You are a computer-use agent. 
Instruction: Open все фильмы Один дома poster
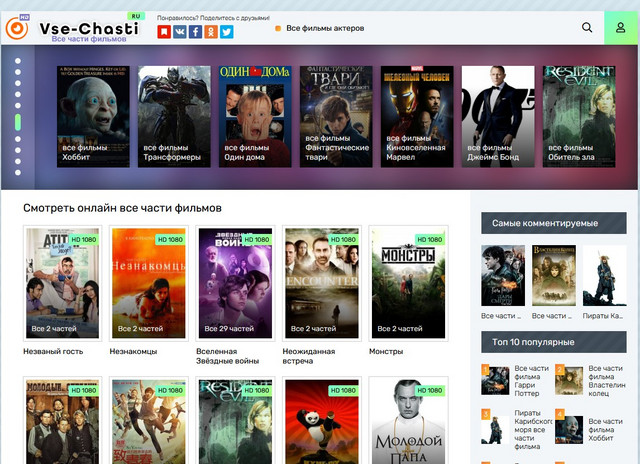tap(255, 117)
